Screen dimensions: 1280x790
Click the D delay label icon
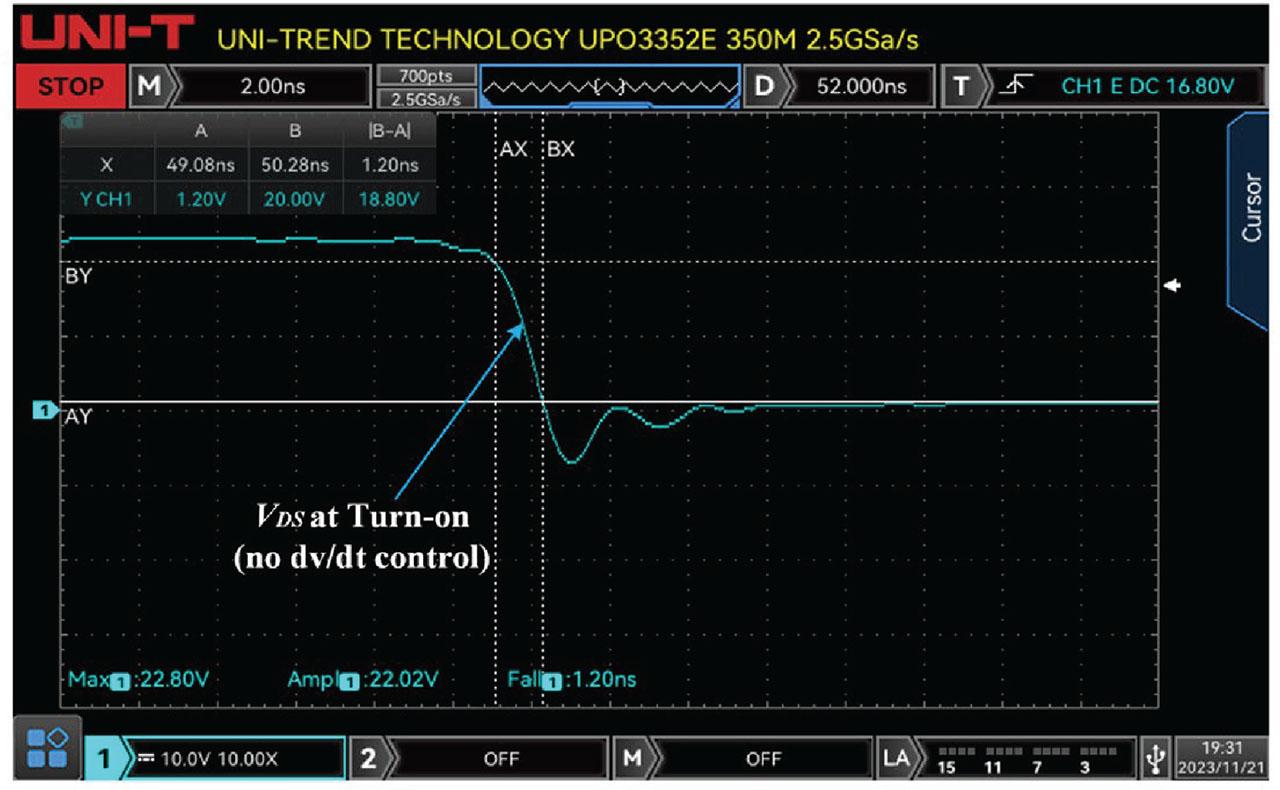[763, 87]
